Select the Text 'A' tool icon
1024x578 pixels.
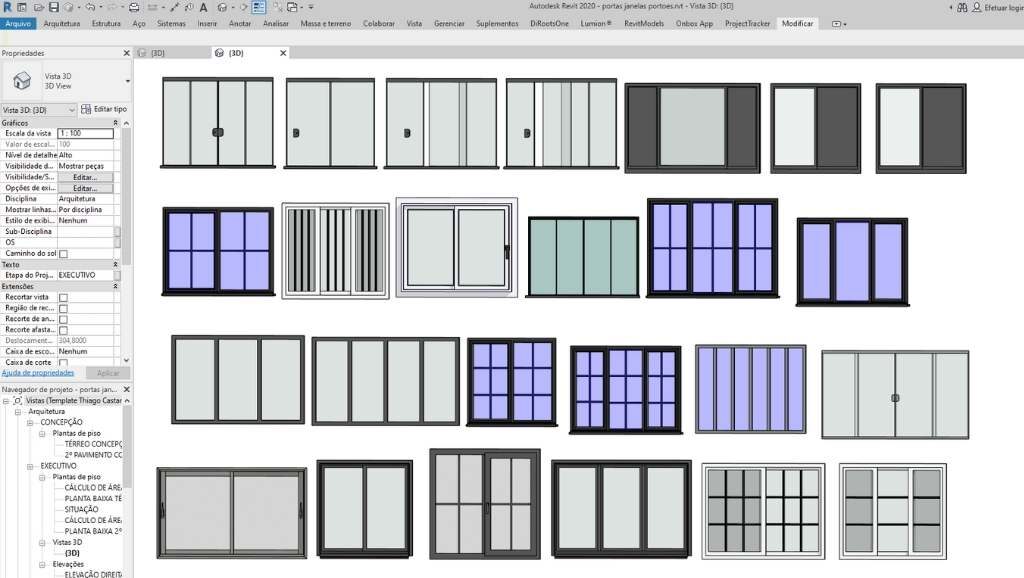pos(203,7)
